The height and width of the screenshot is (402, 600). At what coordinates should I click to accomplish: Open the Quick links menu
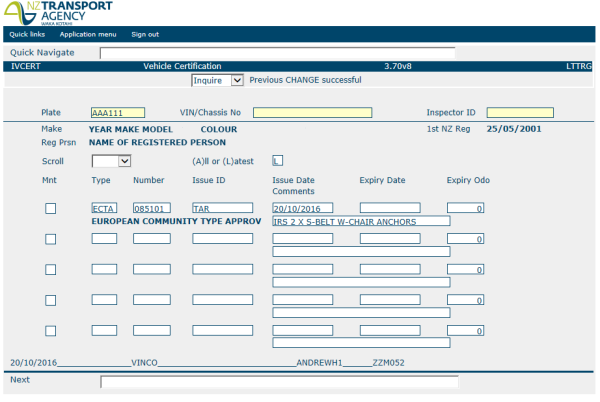click(27, 35)
